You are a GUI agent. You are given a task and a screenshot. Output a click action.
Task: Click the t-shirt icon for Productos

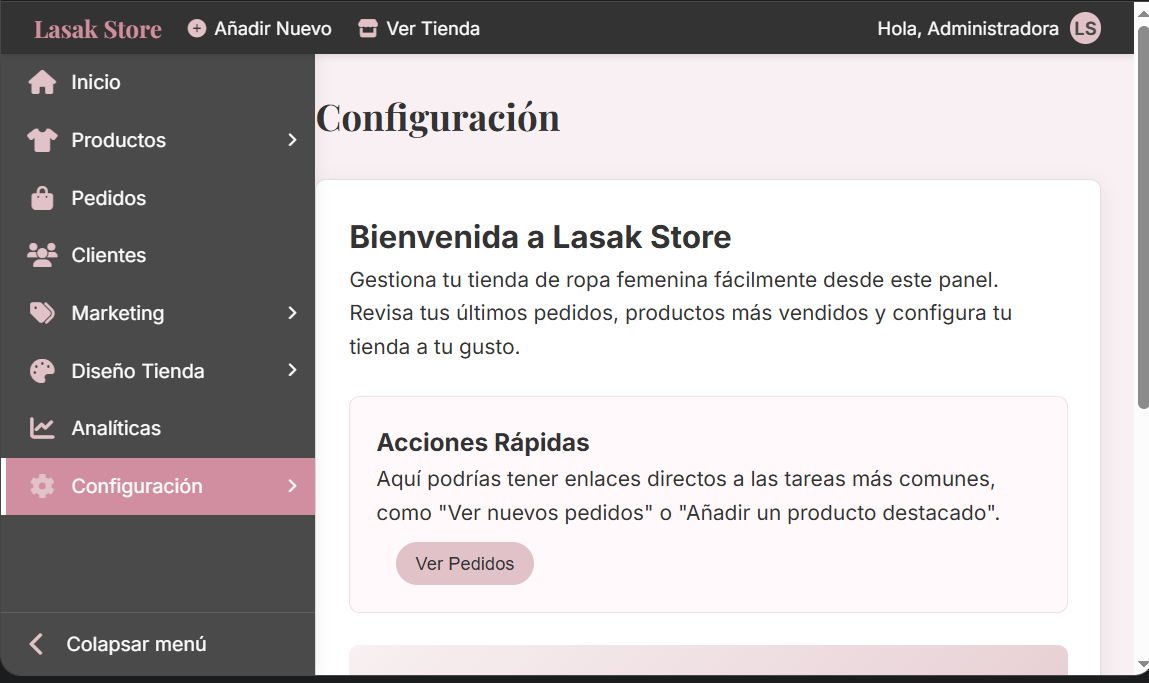(x=42, y=141)
